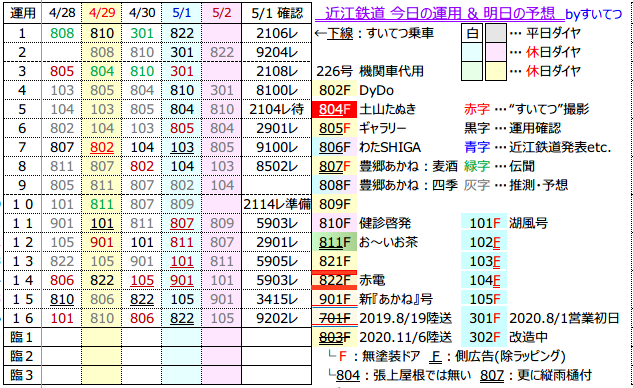633x388 pixels.
Task: Click the 赤字 legend color label
Action: (477, 109)
